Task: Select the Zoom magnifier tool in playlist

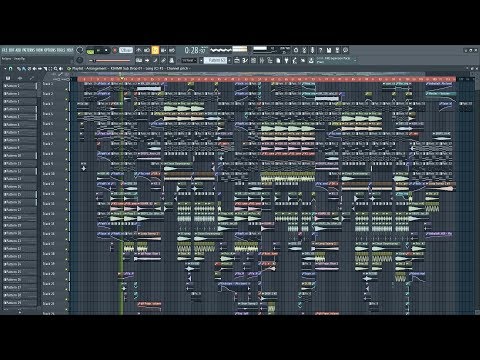Action: (x=56, y=68)
